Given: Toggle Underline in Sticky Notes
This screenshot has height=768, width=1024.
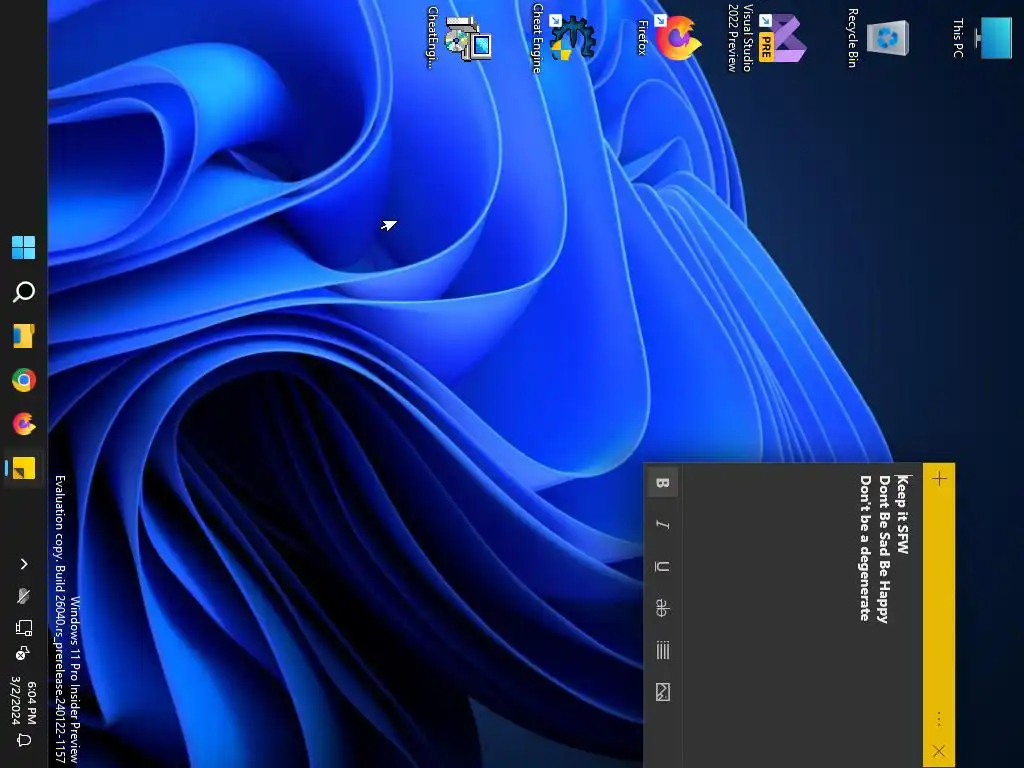Looking at the screenshot, I should tap(662, 566).
